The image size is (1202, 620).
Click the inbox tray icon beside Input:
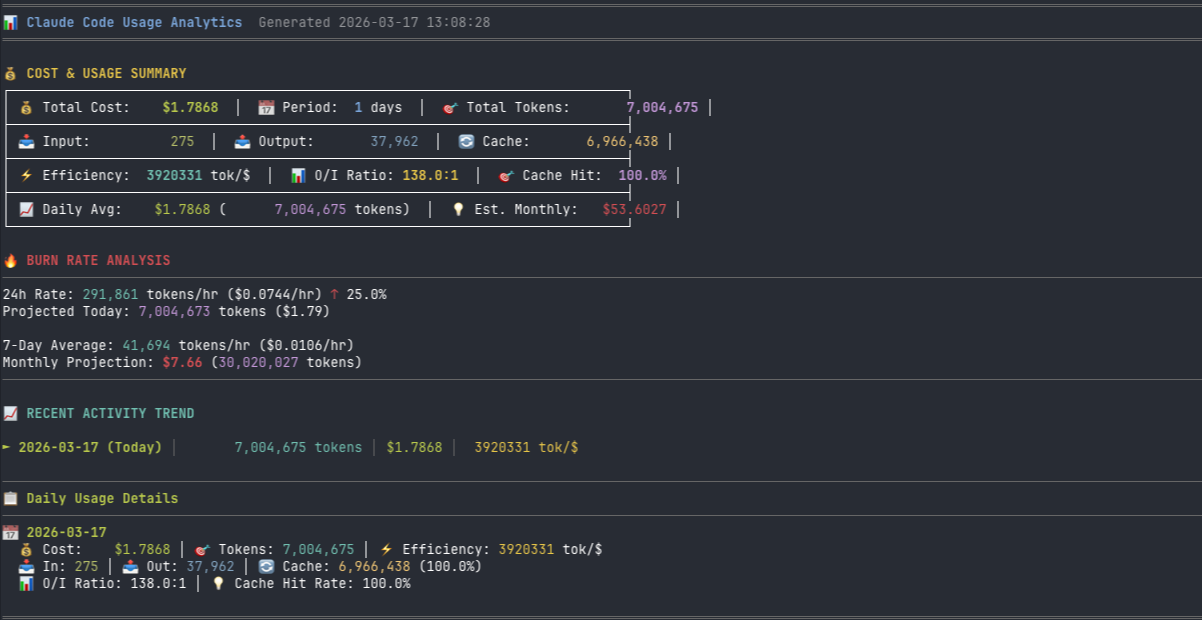[26, 142]
